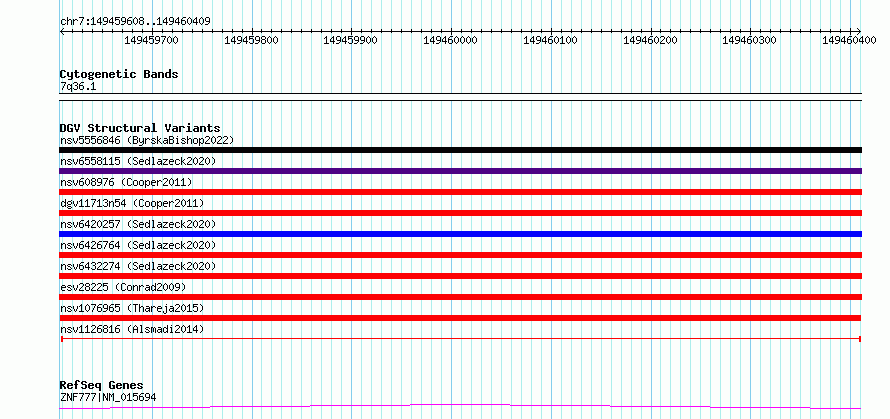Image resolution: width=890 pixels, height=419 pixels.
Task: Click the black nsv5556846 variant bar
Action: (x=460, y=150)
